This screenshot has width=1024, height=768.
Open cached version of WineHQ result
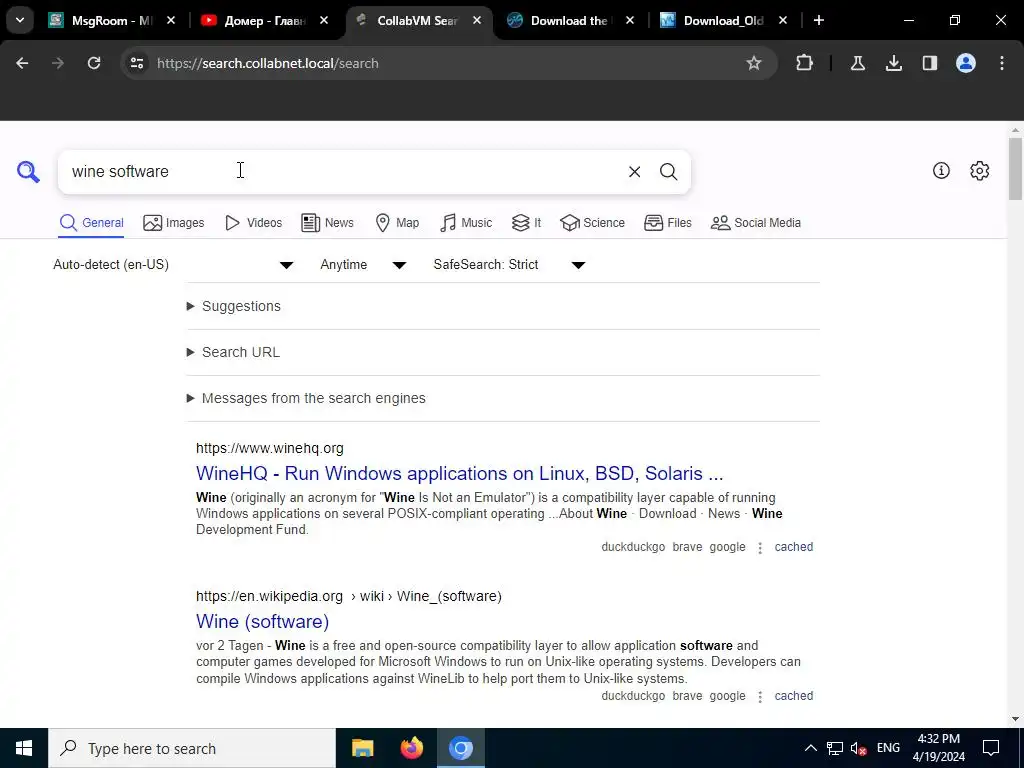pos(793,547)
